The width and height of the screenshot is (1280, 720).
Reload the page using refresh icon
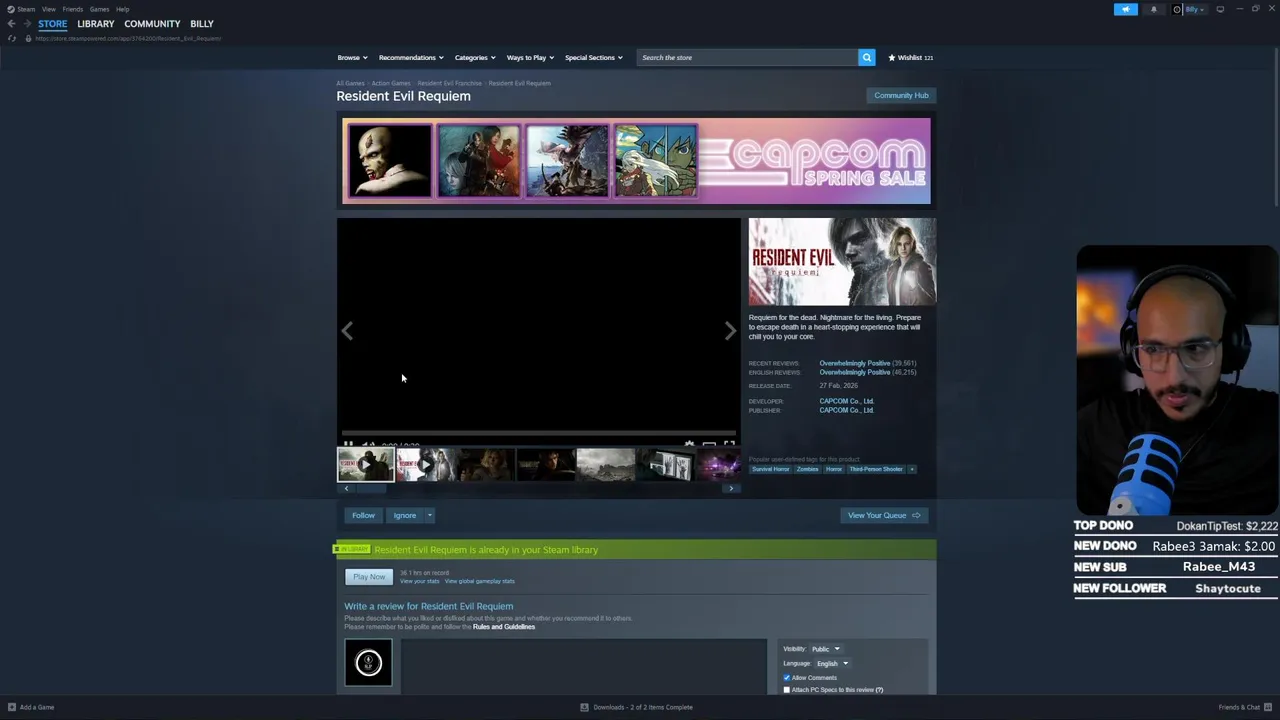(11, 38)
